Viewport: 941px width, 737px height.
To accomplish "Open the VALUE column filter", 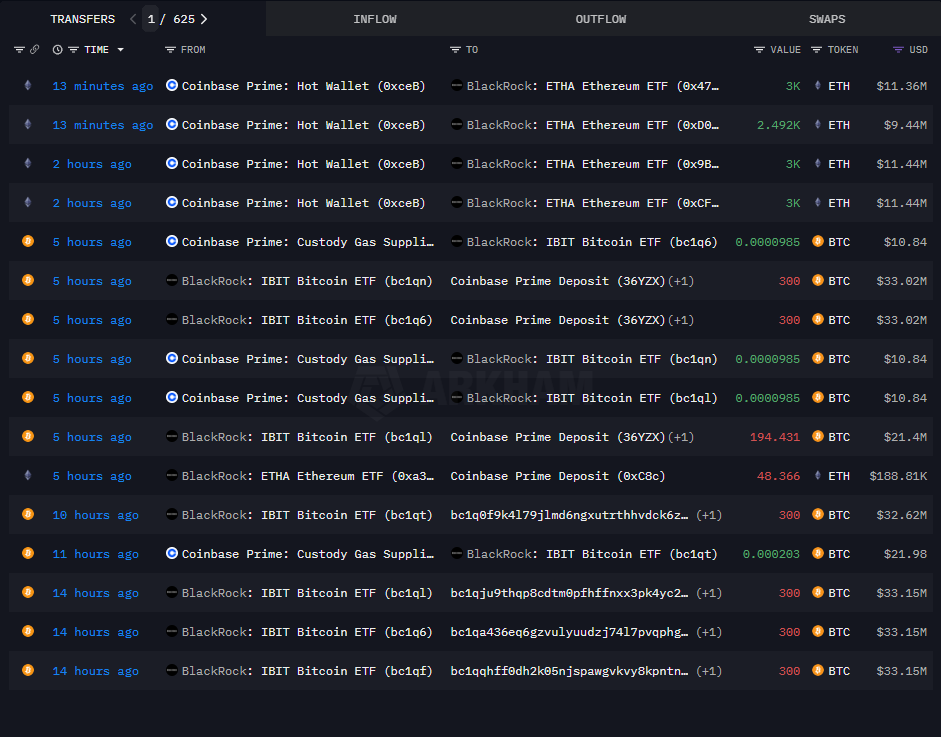I will coord(759,50).
